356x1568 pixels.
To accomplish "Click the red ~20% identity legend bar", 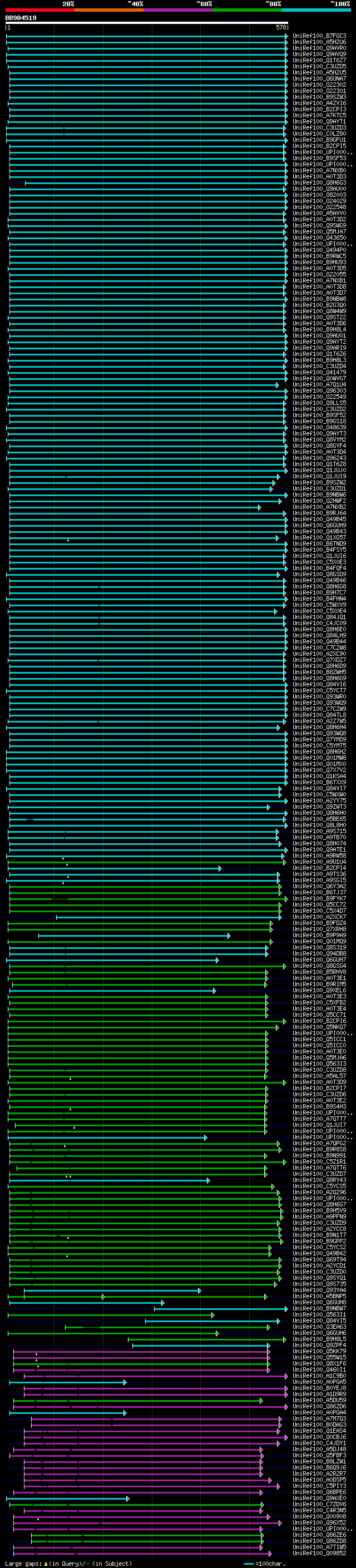I will point(40,10).
